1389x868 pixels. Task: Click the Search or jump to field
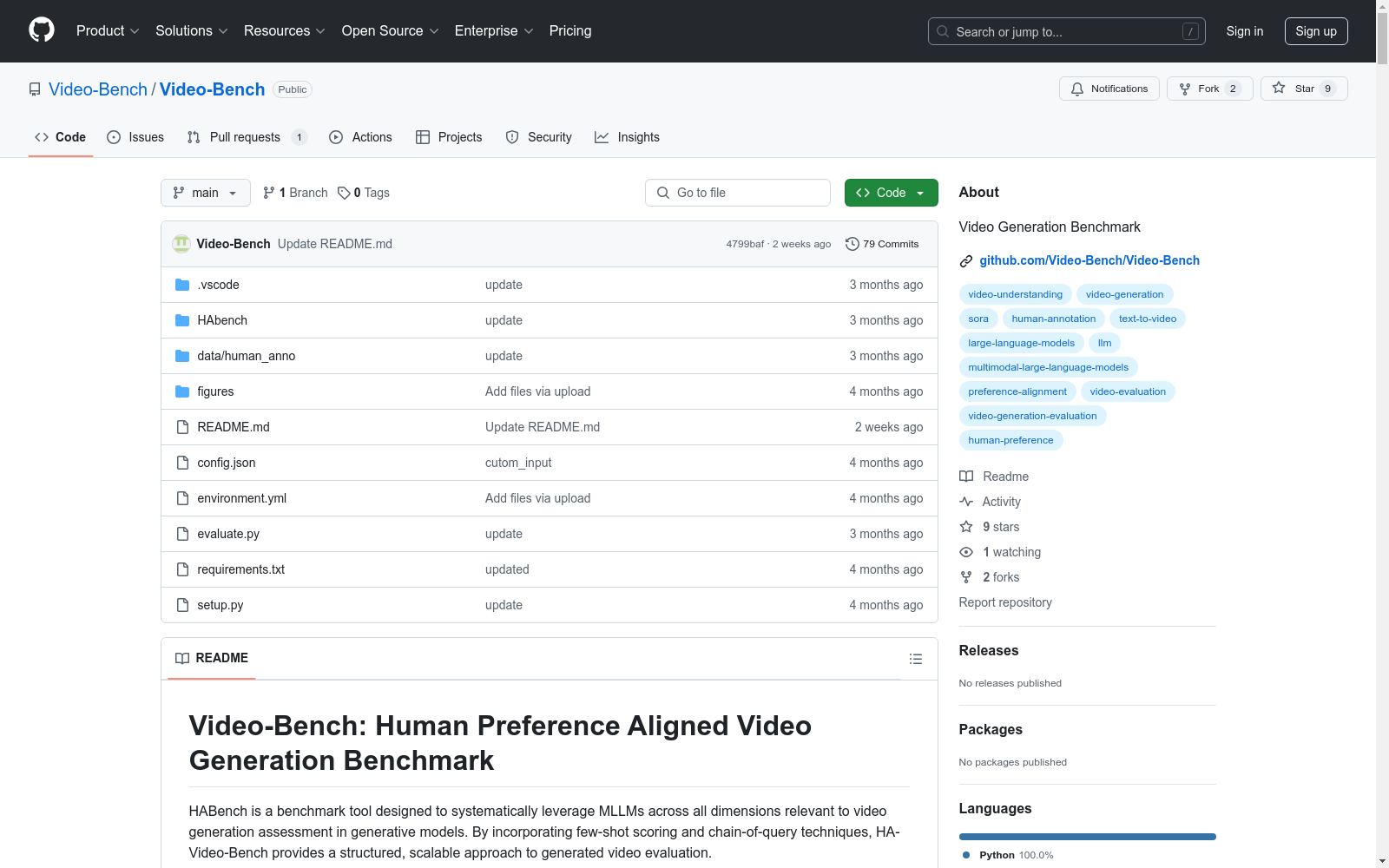pos(1067,31)
